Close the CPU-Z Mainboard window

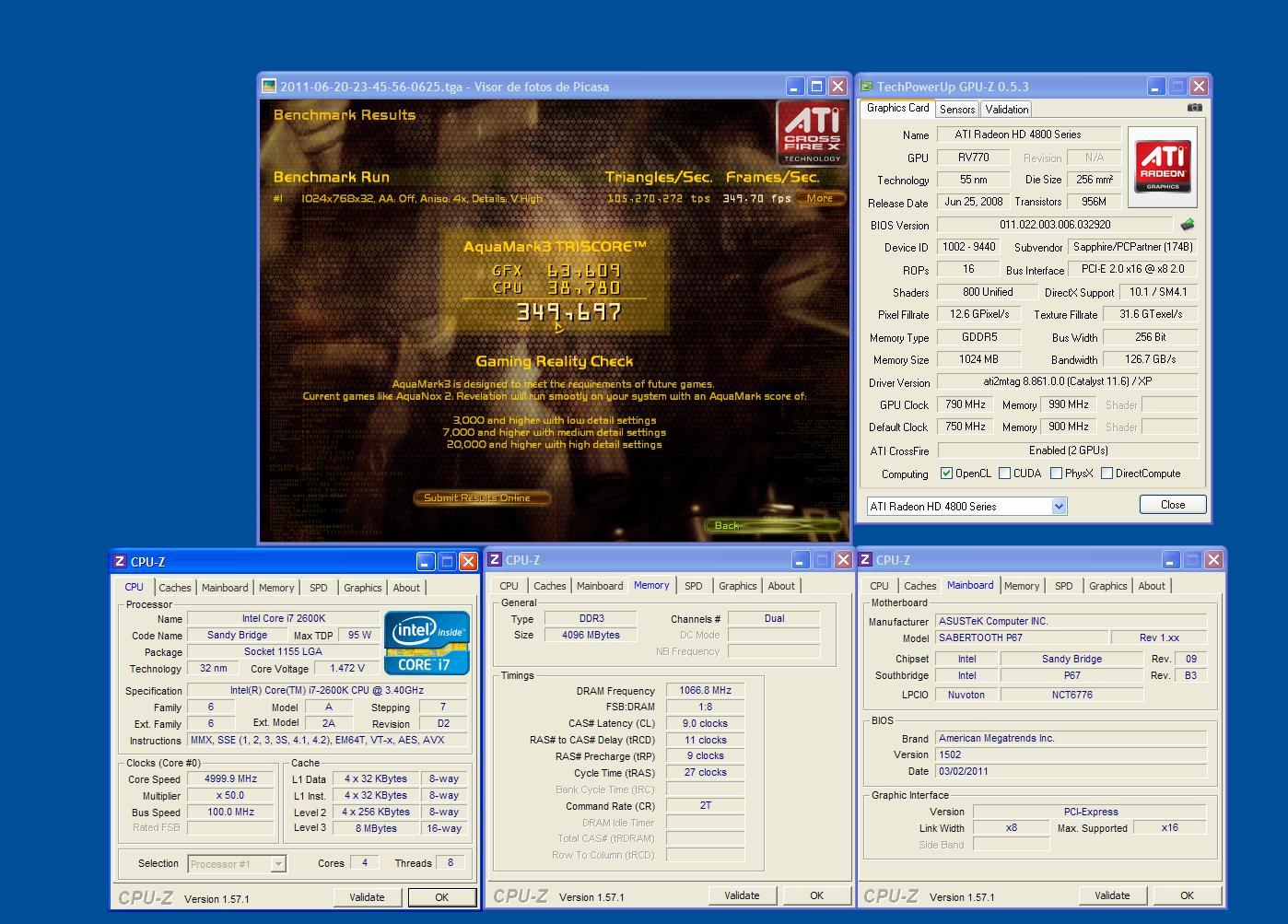(x=1213, y=559)
